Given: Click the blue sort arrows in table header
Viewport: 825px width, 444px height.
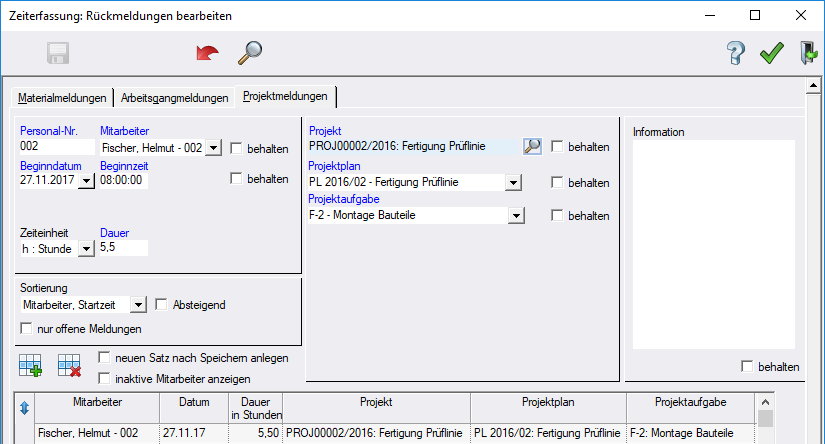Looking at the screenshot, I should pos(25,407).
